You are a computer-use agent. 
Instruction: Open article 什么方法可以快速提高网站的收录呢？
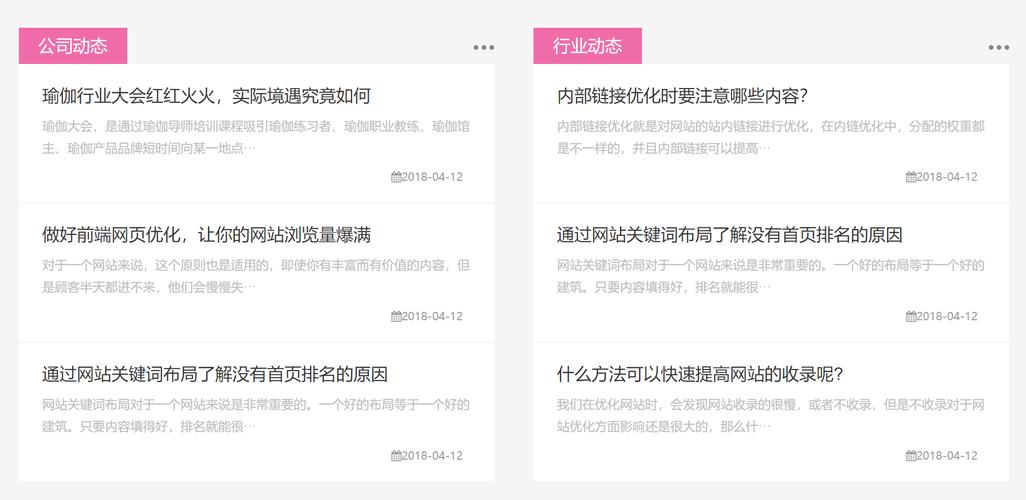(x=700, y=374)
